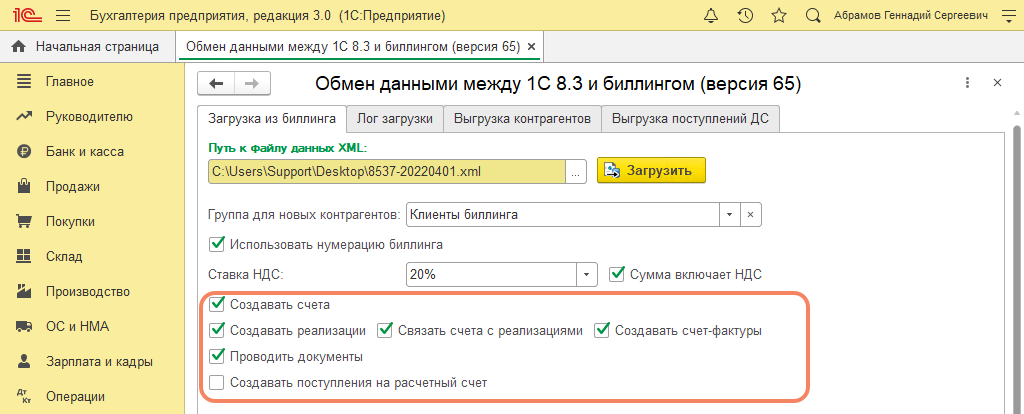Switch to the Выгрузка контрагентов tab

(x=522, y=119)
